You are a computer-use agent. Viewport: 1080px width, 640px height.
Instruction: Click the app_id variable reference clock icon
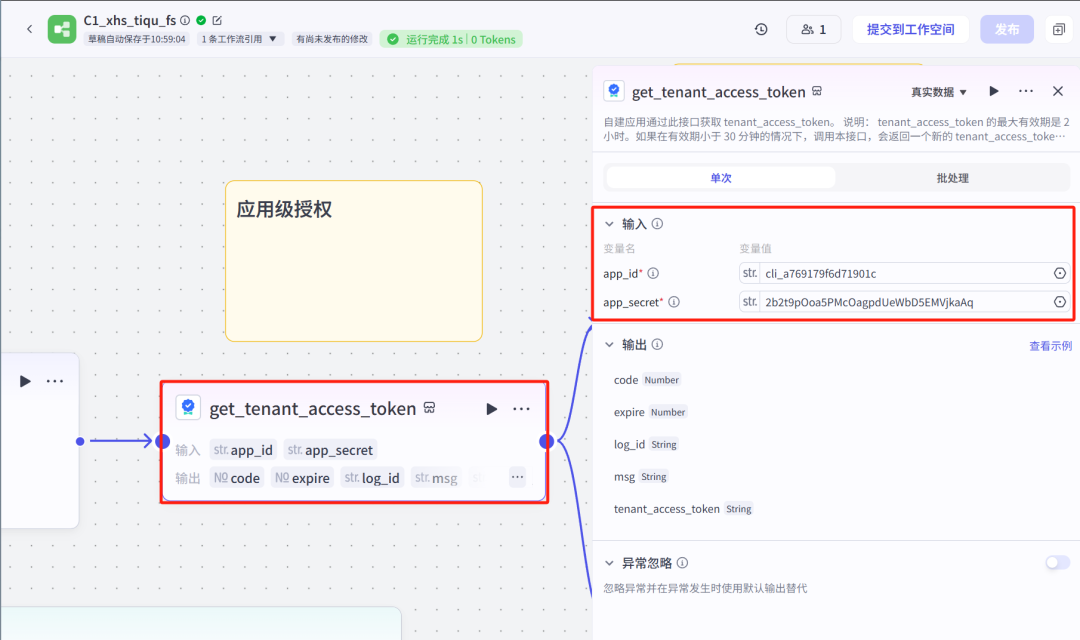[1060, 272]
